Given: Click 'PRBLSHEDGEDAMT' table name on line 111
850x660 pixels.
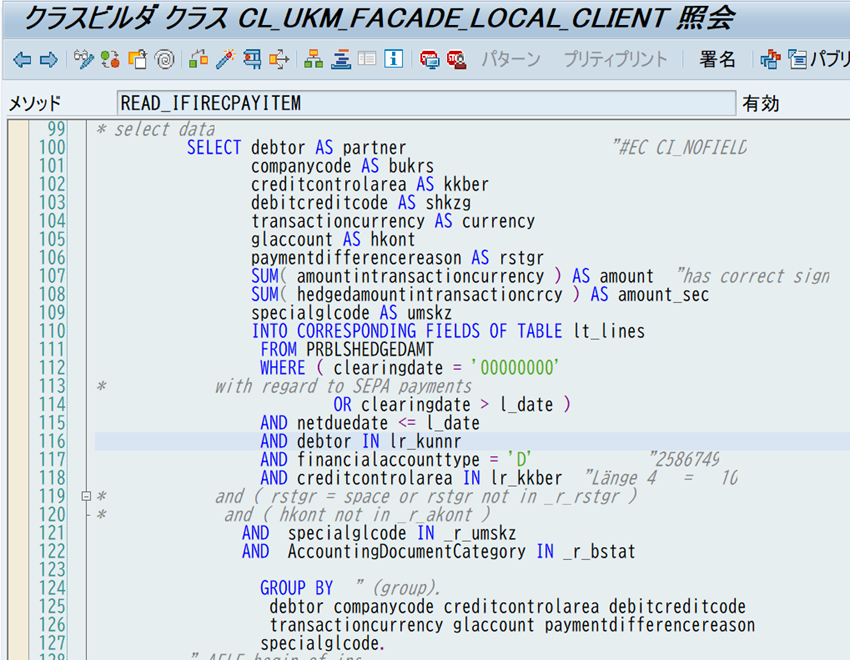Looking at the screenshot, I should pyautogui.click(x=370, y=350).
